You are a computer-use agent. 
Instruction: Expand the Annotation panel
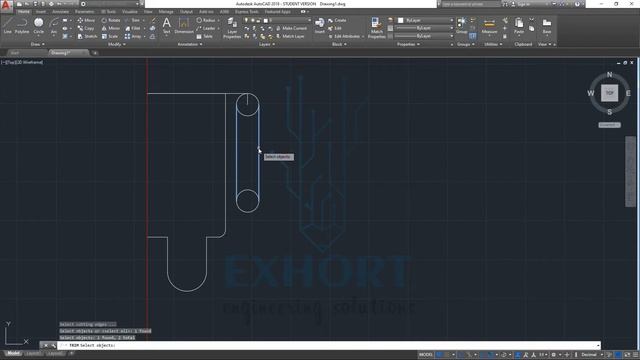tap(190, 44)
